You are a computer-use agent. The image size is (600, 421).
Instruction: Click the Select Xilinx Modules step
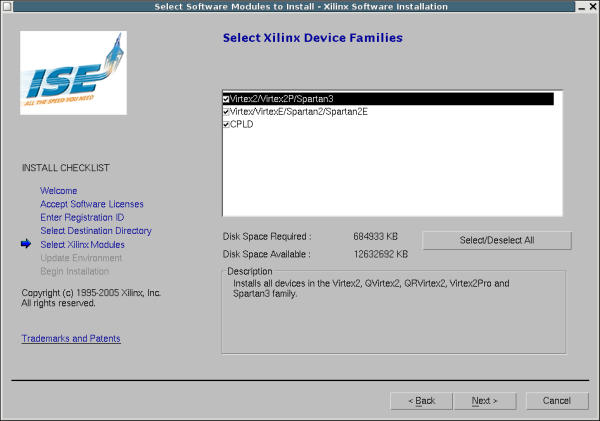coord(83,245)
